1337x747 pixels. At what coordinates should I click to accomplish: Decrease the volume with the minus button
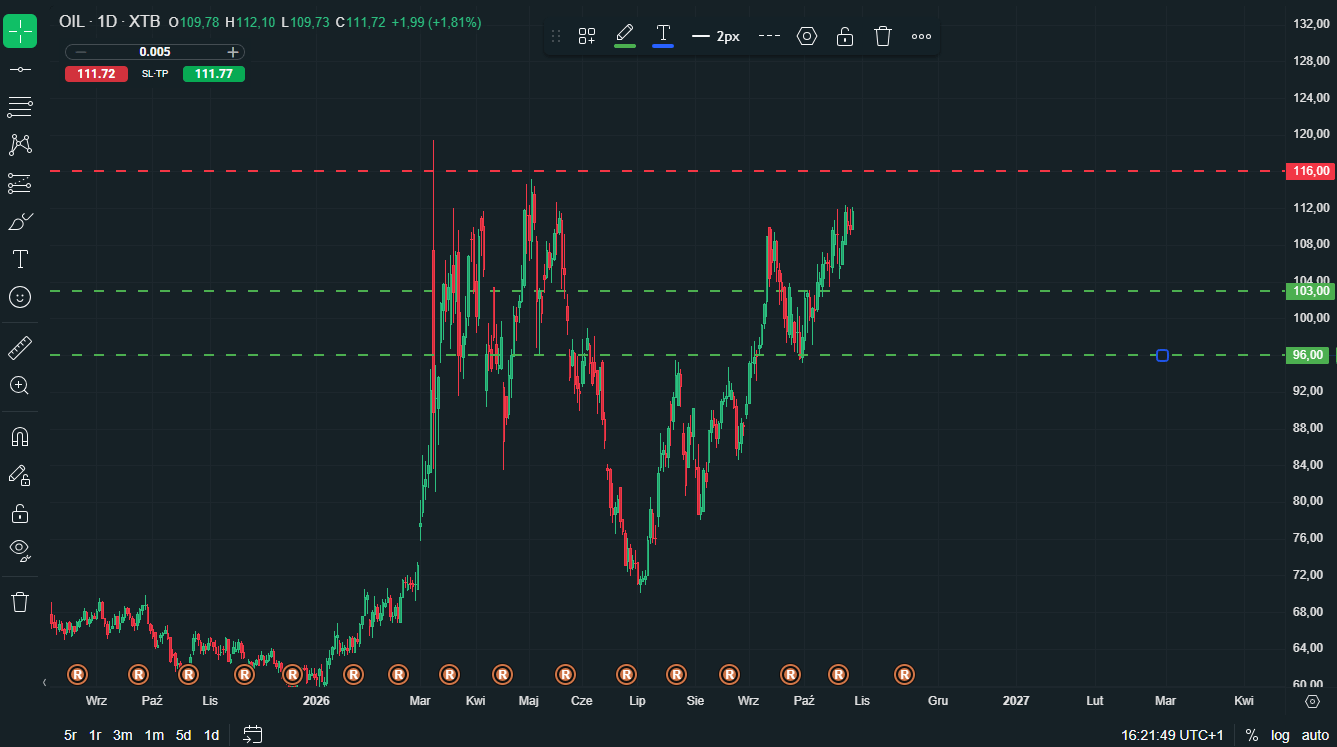(81, 52)
